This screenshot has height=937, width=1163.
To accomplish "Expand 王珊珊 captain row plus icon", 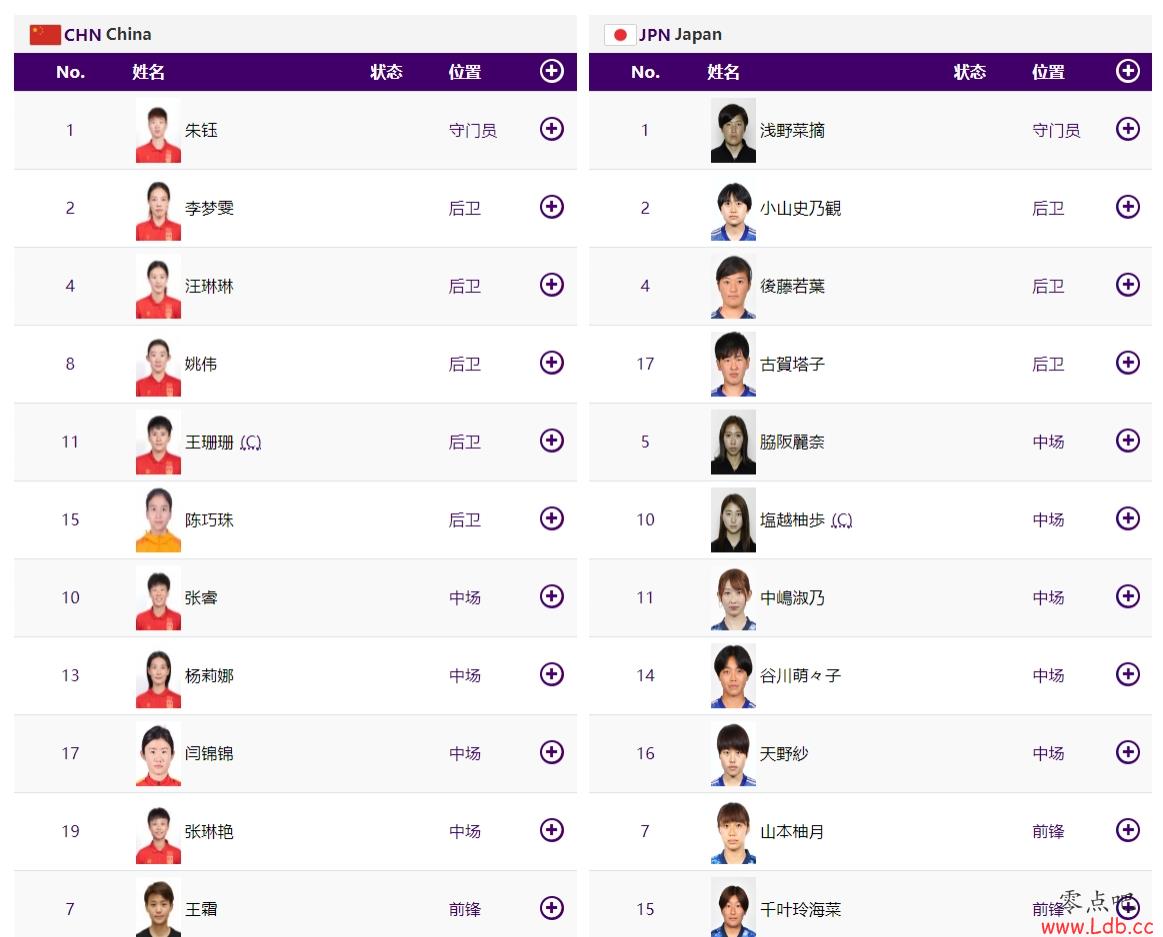I will point(552,441).
